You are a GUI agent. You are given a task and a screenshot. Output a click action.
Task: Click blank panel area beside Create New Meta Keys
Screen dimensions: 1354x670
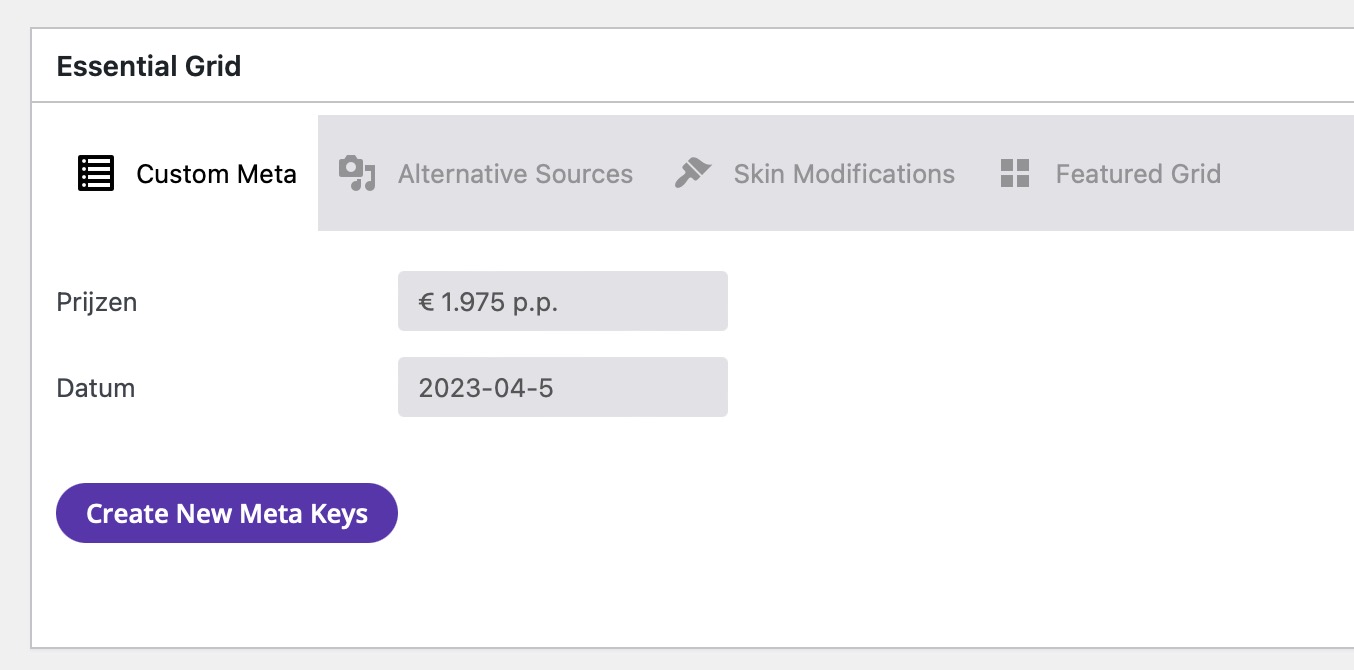pyautogui.click(x=800, y=513)
